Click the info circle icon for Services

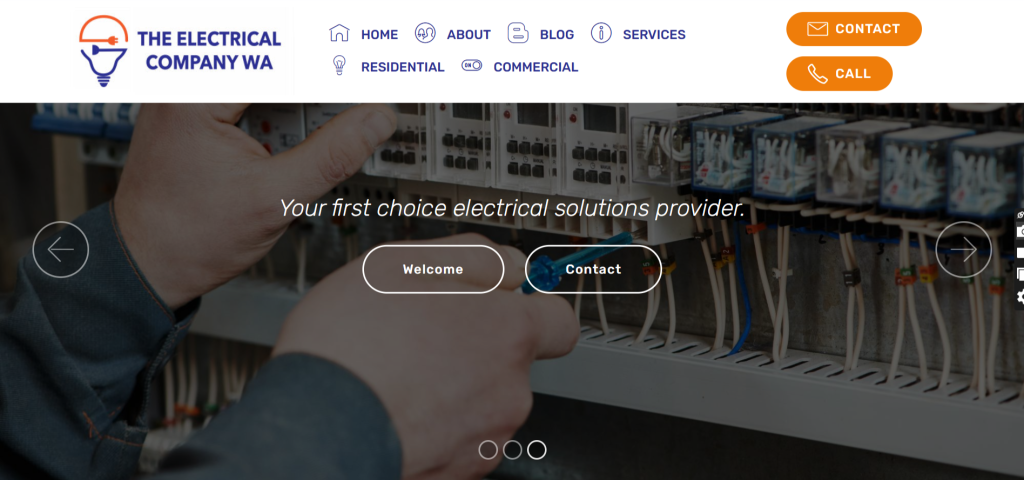point(601,33)
